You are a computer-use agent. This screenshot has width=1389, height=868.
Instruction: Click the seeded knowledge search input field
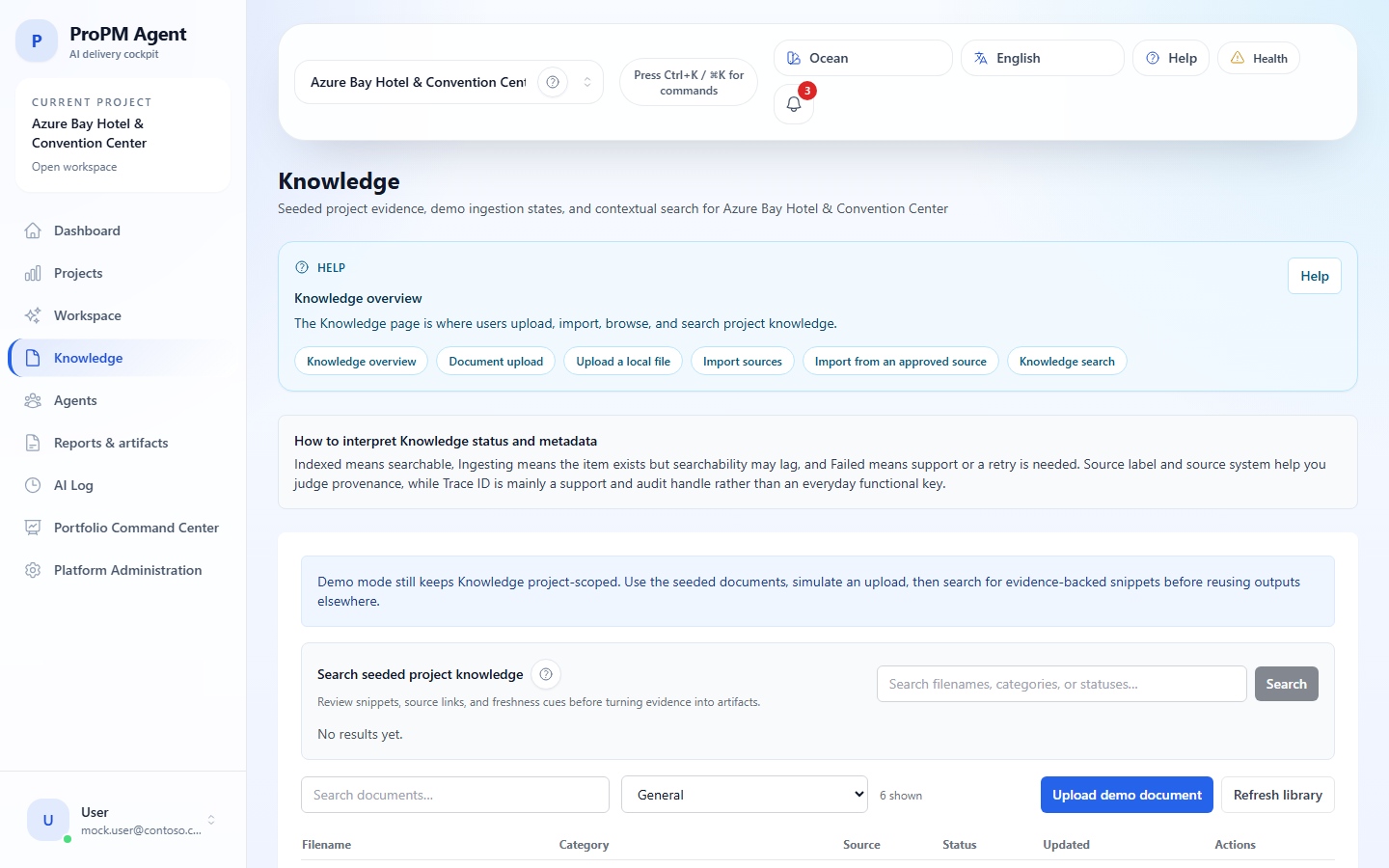coord(1061,684)
